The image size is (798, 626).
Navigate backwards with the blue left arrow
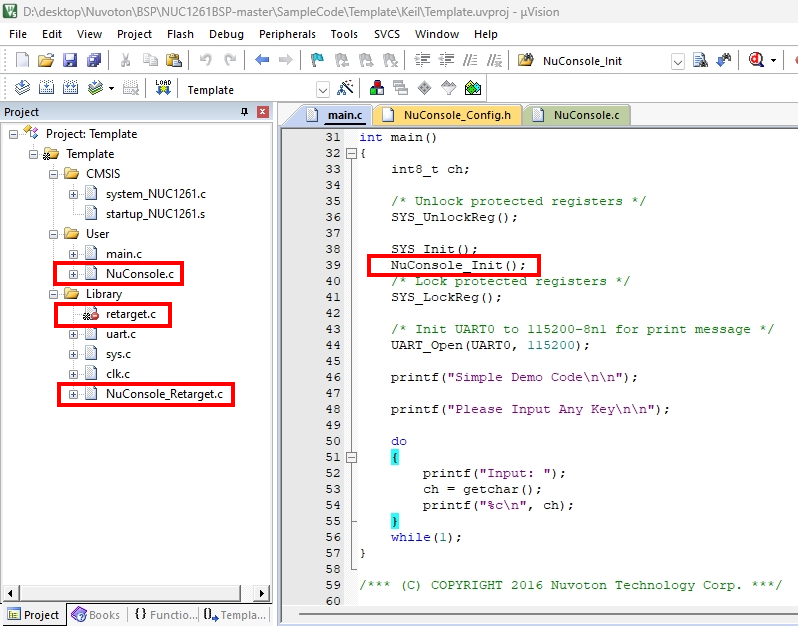point(262,60)
